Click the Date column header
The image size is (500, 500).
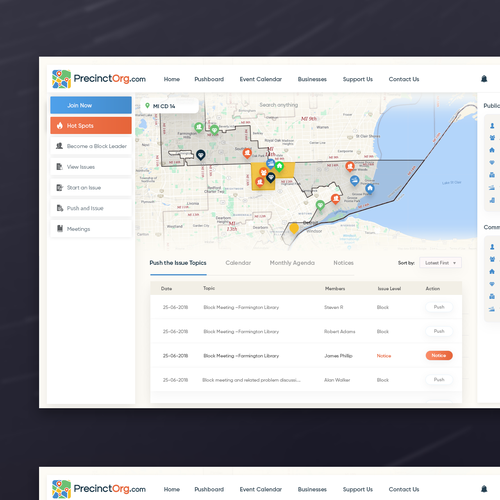(x=166, y=289)
